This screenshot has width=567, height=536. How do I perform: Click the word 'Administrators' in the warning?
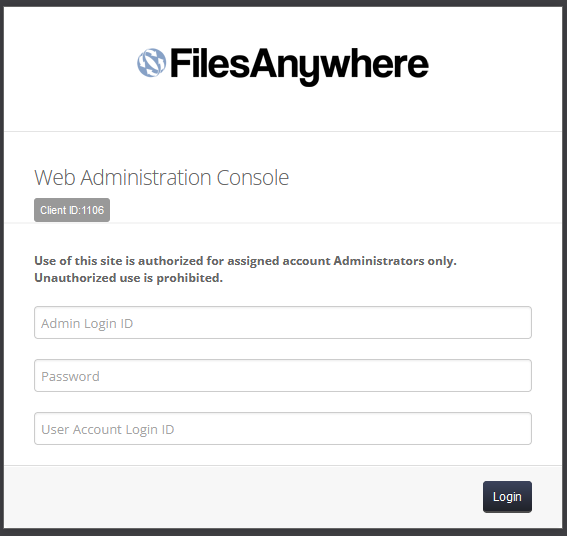tap(379, 261)
